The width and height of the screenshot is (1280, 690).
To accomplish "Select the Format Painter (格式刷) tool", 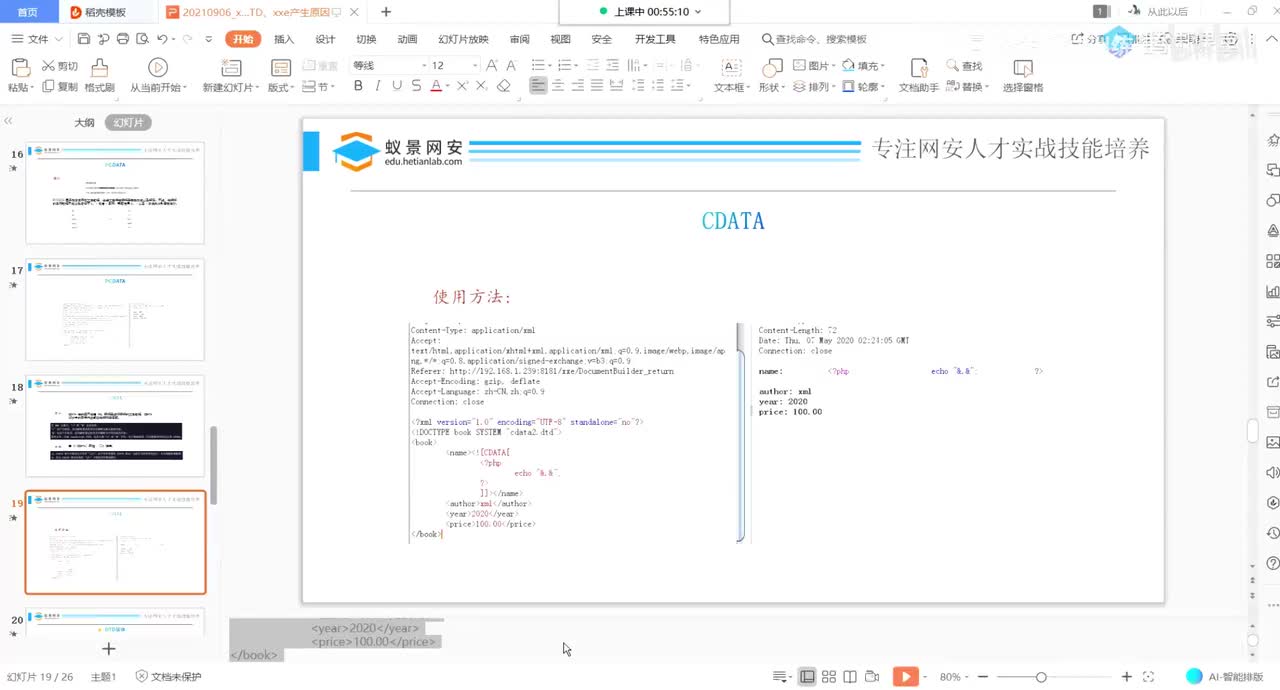I will [x=99, y=75].
